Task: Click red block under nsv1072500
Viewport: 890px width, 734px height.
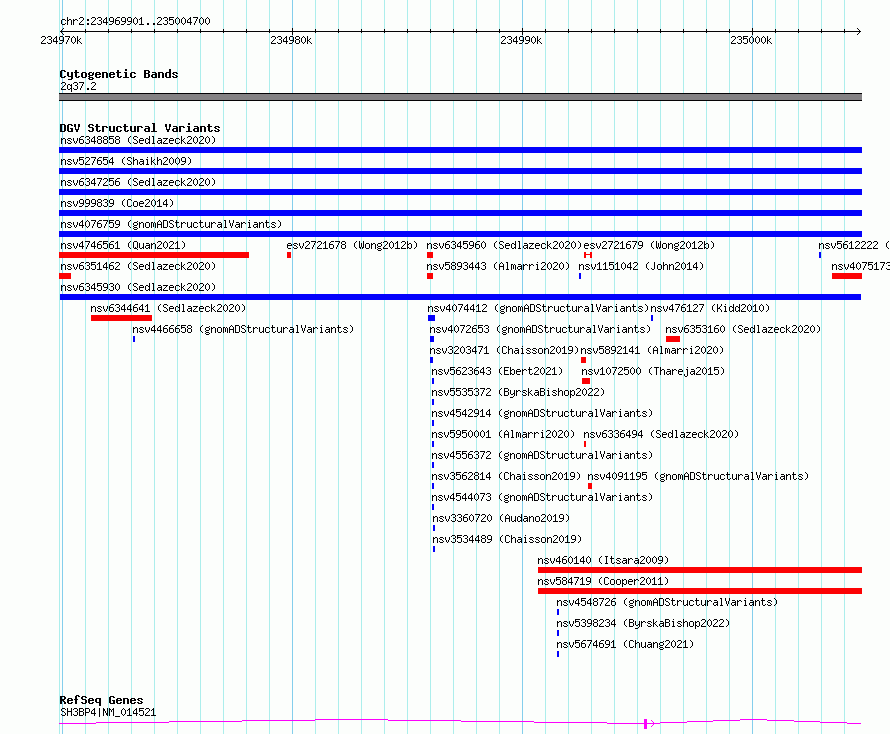Action: pos(586,381)
